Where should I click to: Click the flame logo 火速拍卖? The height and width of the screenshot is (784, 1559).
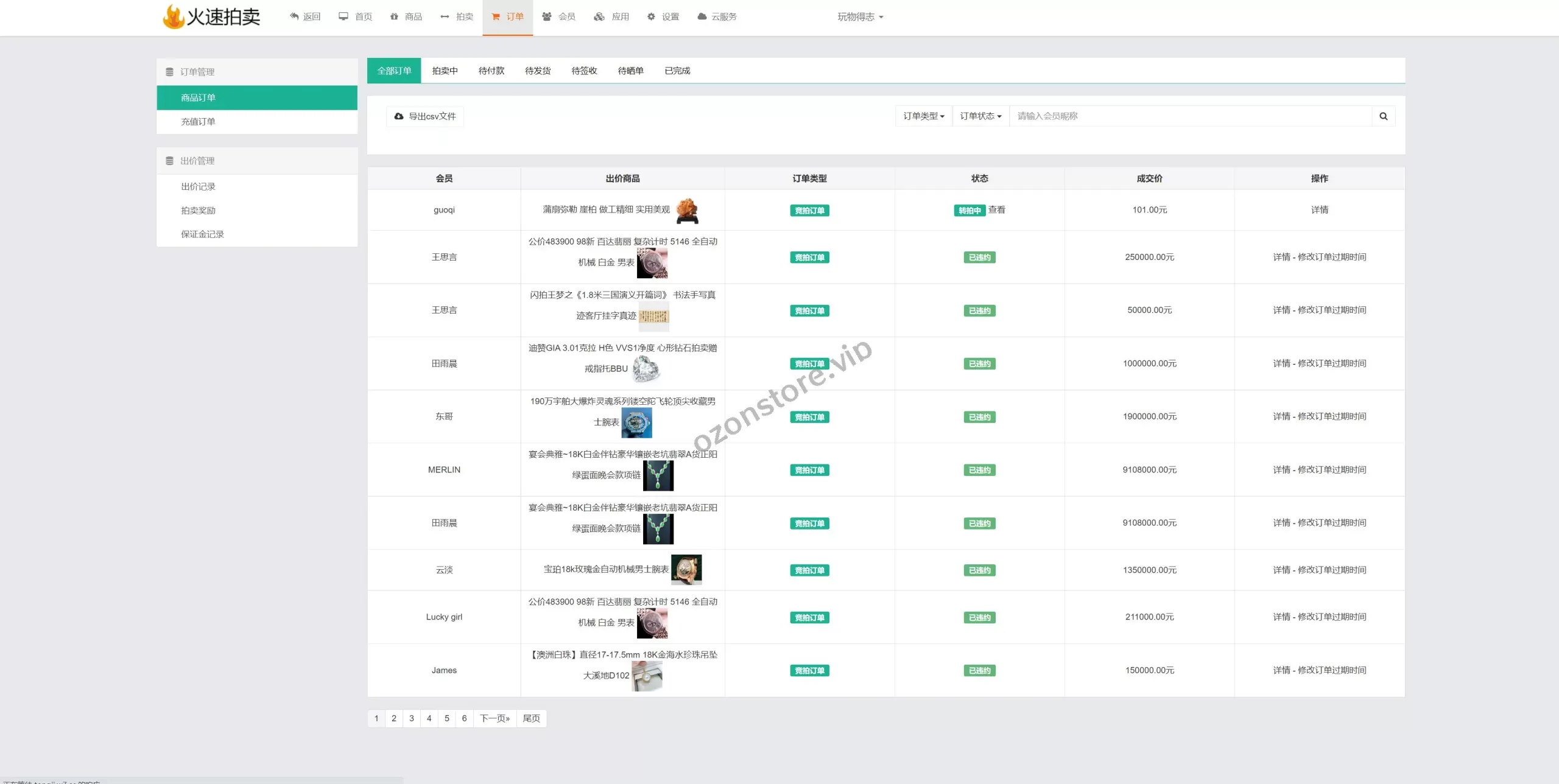(211, 17)
